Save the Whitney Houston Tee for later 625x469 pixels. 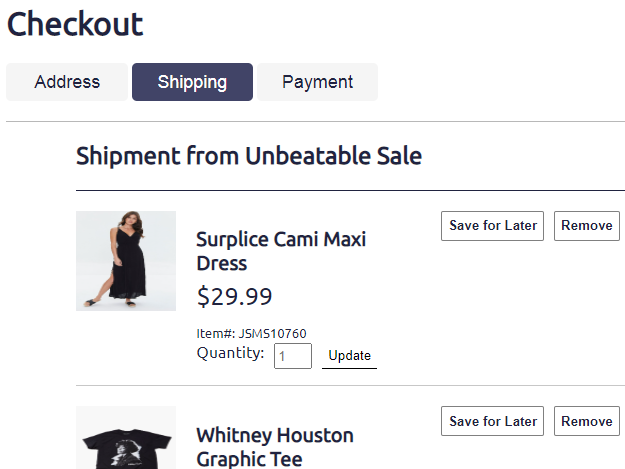[493, 421]
